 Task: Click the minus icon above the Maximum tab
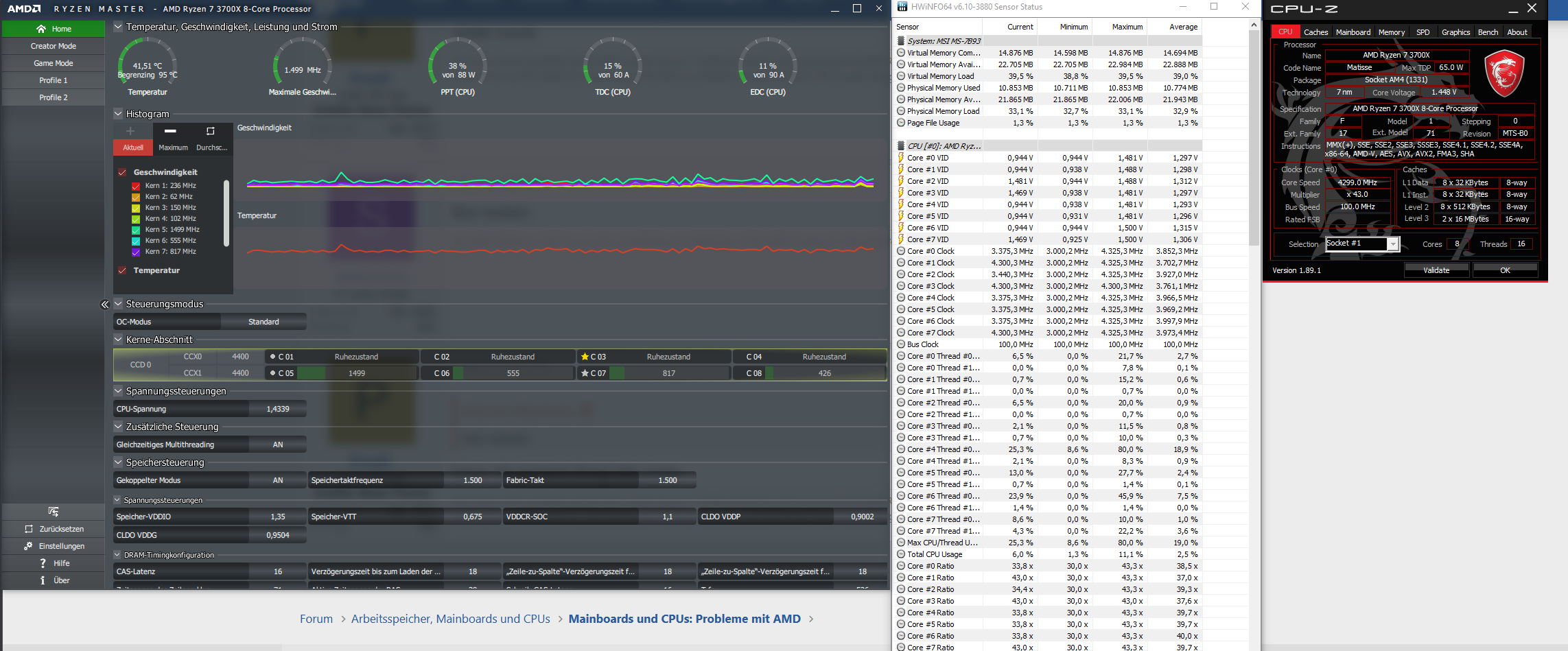(170, 131)
